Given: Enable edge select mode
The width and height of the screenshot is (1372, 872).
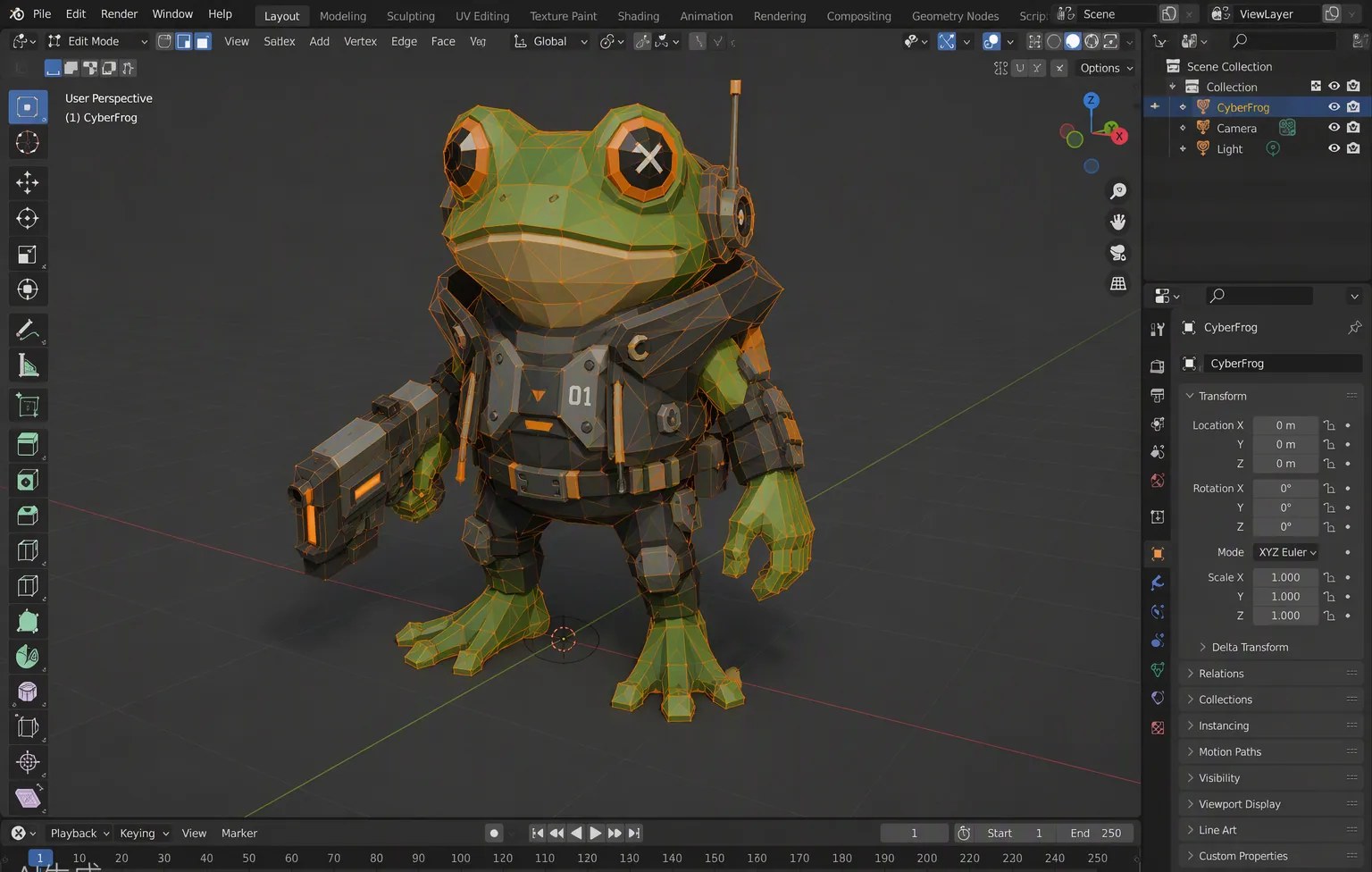Looking at the screenshot, I should click(x=183, y=41).
